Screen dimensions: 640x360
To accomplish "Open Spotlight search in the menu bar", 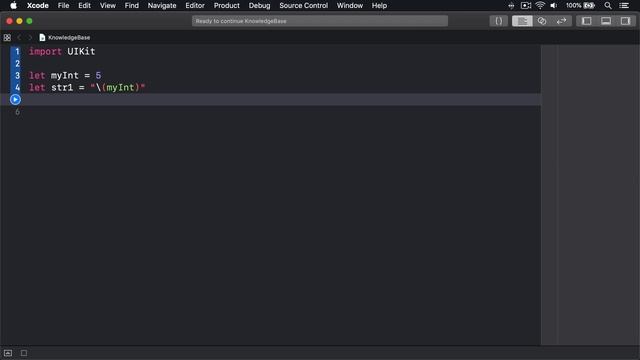I will point(608,5).
